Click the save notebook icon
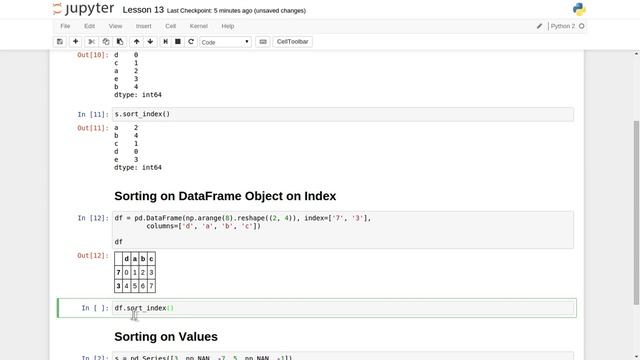This screenshot has width=640, height=360. click(x=60, y=42)
